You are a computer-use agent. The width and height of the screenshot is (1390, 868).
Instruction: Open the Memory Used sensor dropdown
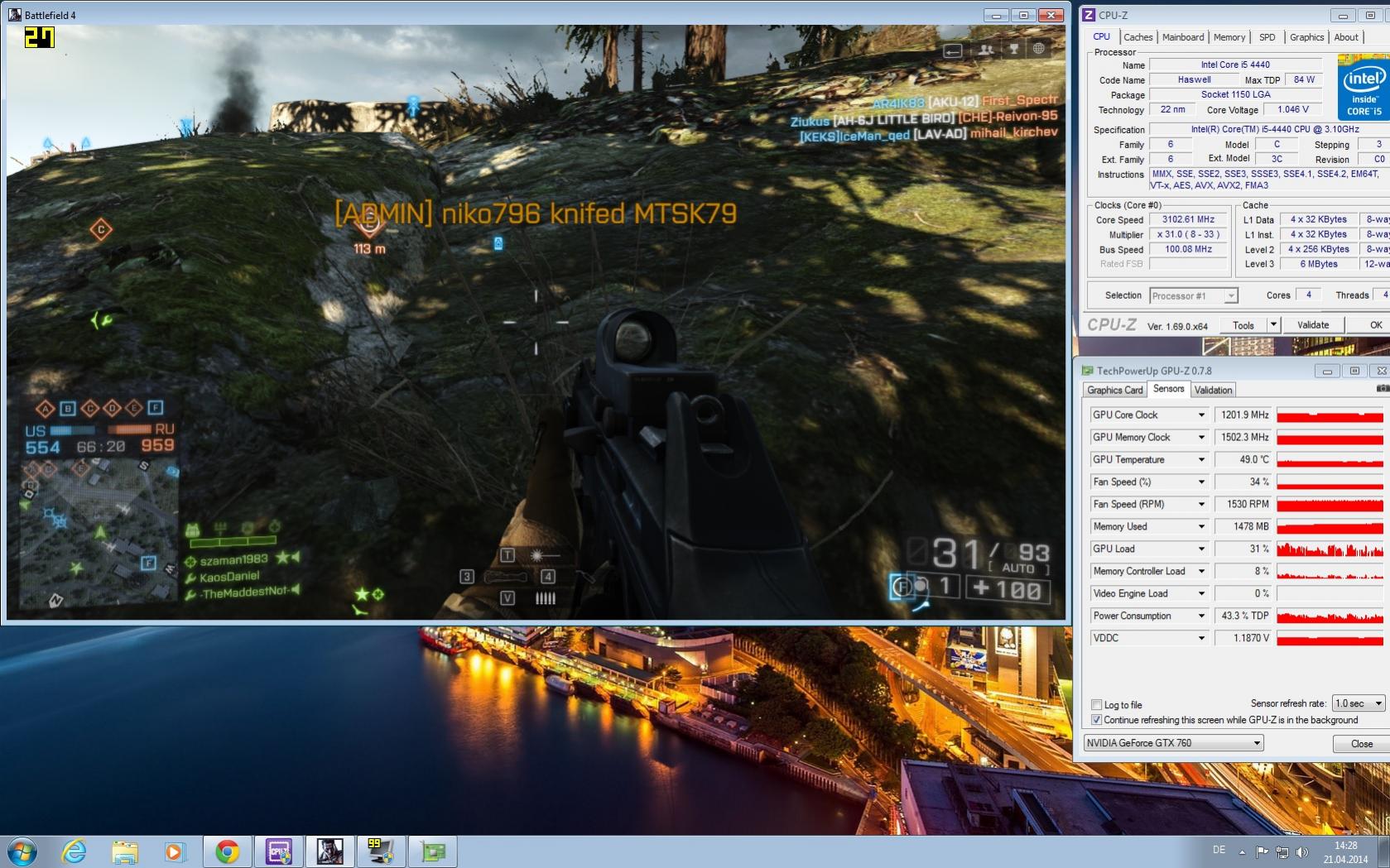pyautogui.click(x=1201, y=526)
